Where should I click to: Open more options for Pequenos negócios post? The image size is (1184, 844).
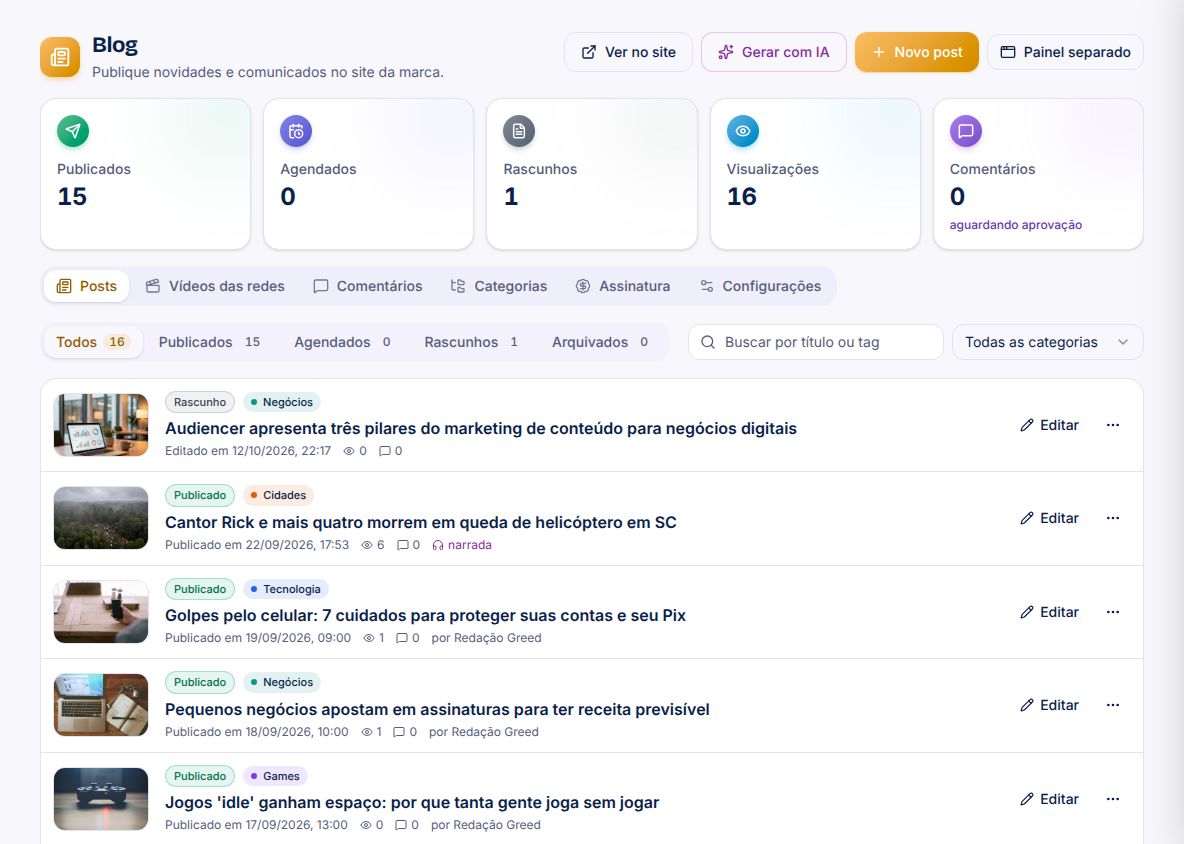click(x=1113, y=705)
